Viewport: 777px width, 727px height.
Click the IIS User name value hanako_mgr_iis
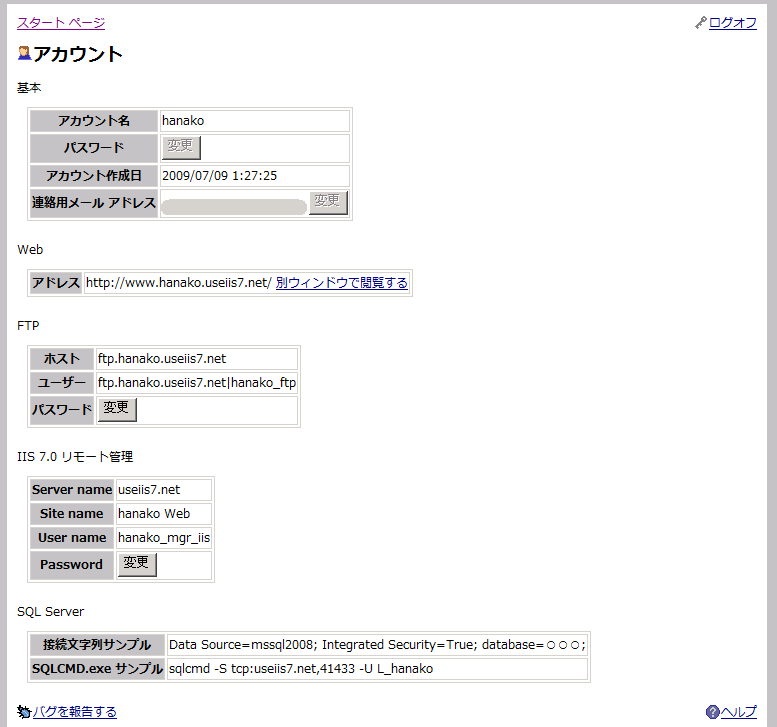coord(164,538)
